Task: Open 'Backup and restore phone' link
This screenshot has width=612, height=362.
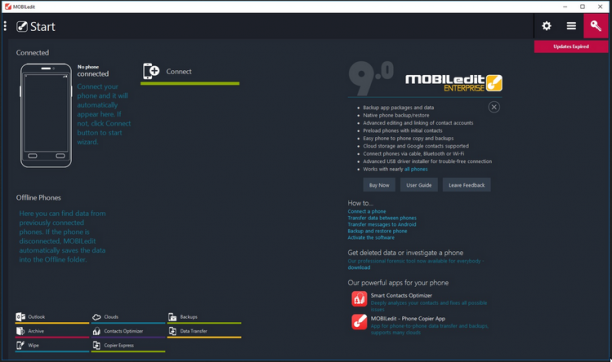Action: [x=377, y=231]
